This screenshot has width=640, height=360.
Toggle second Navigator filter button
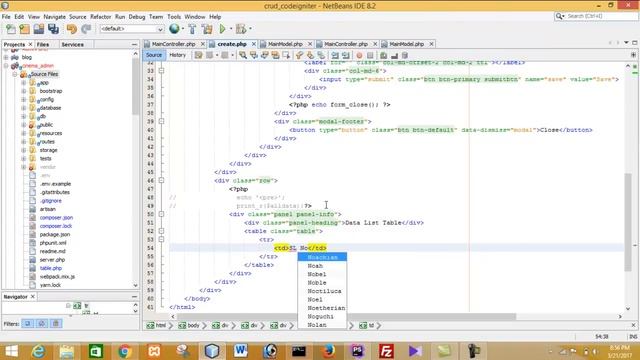42,324
